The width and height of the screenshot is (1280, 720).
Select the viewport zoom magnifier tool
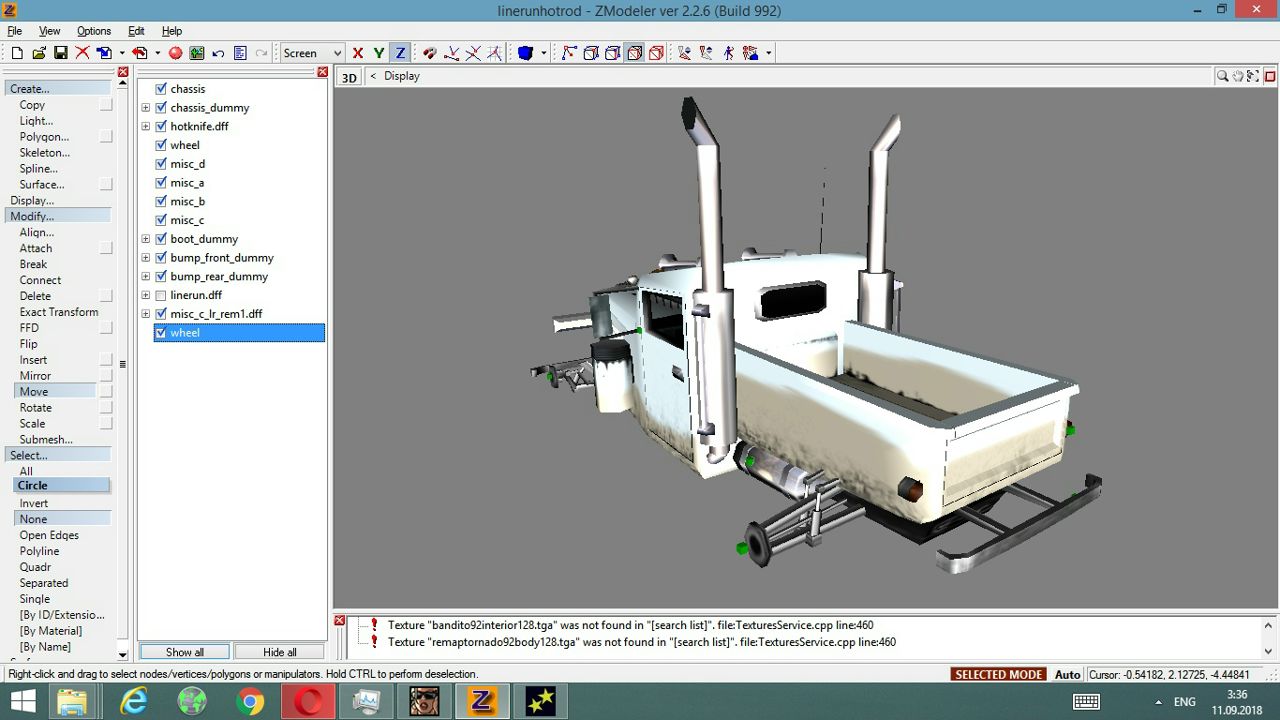[1222, 76]
